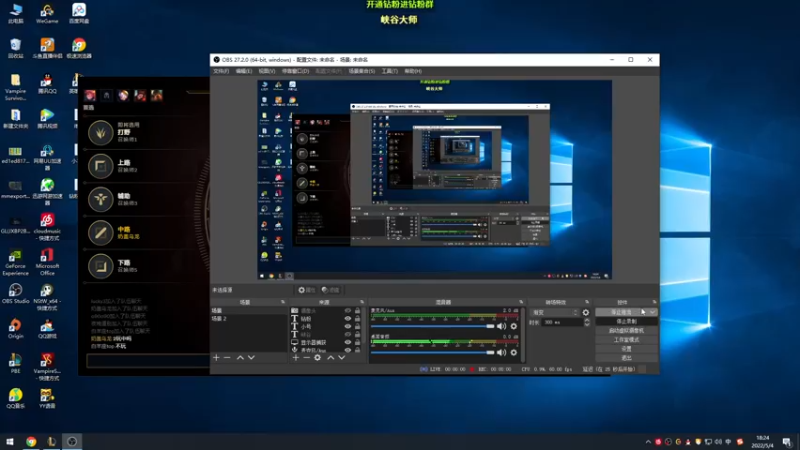800x450 pixels.
Task: Add a new scene with the plus icon
Action: tap(216, 358)
